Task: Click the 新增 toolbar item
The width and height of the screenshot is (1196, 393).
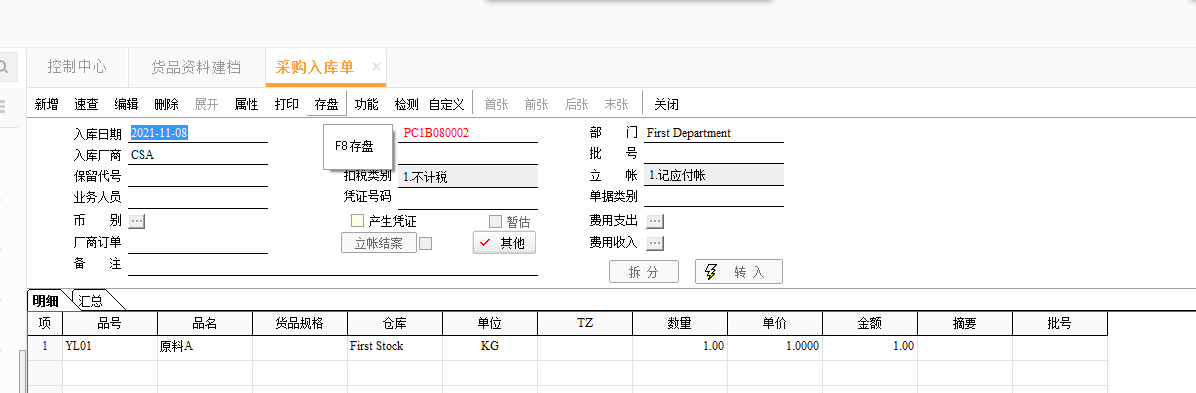Action: point(47,105)
